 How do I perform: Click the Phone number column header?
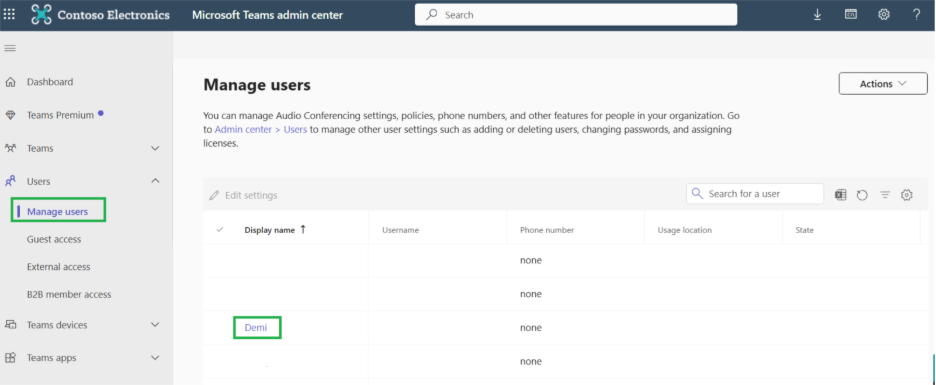click(x=547, y=230)
